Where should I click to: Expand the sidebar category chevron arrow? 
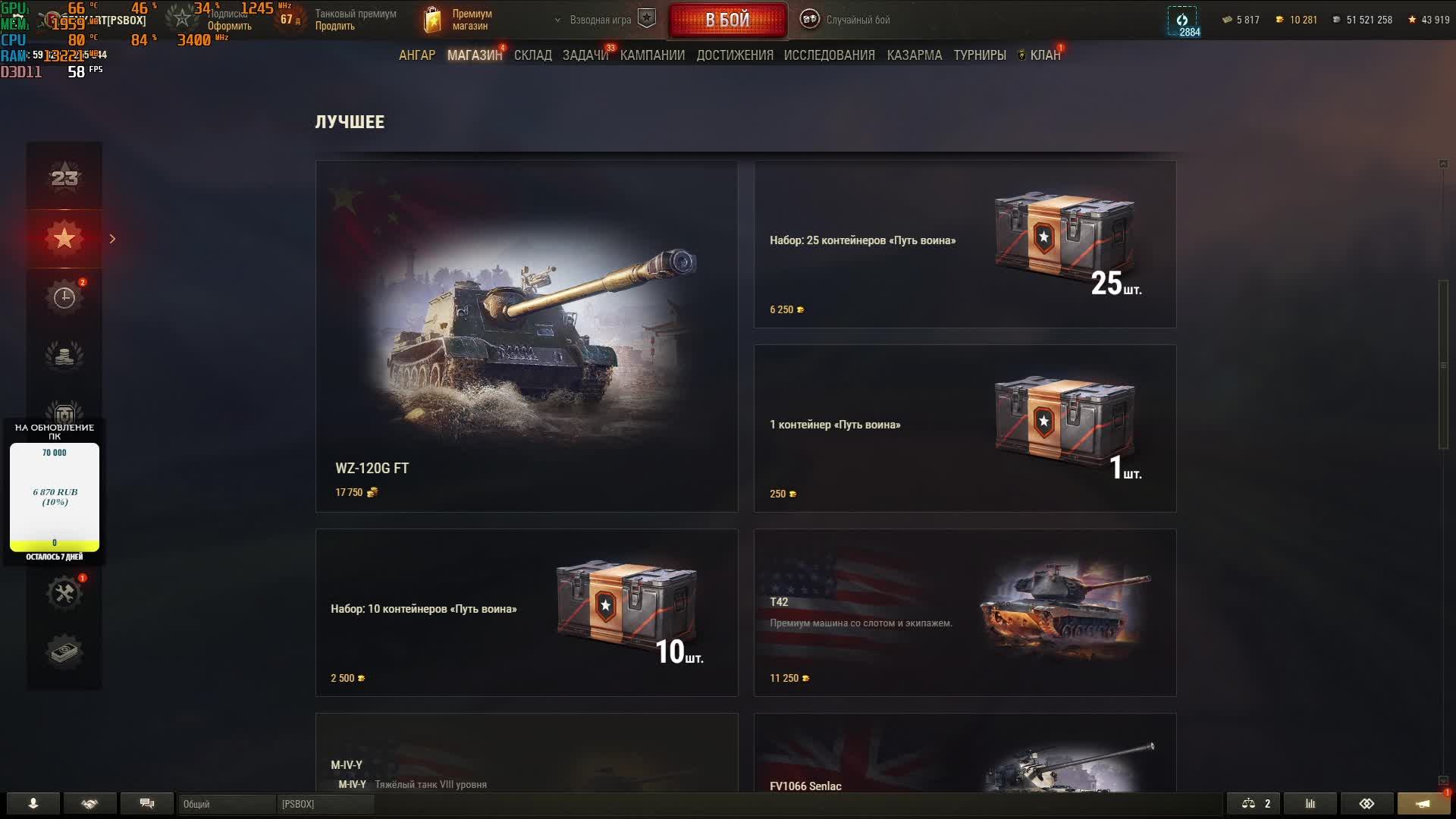(x=112, y=239)
